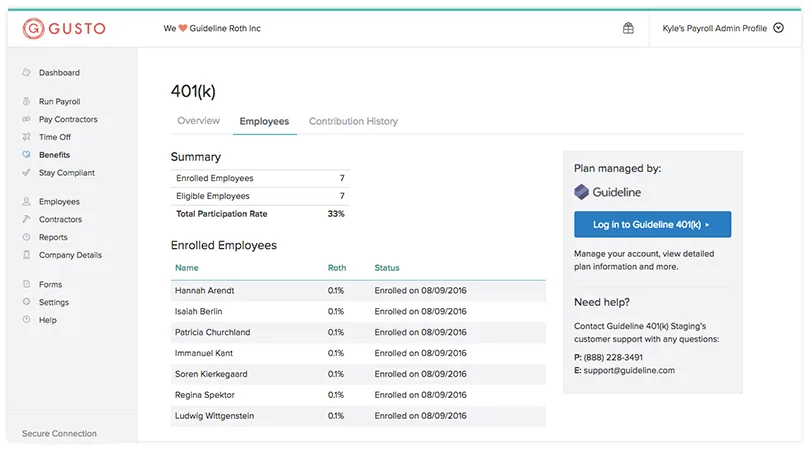This screenshot has height=450, width=810.
Task: Click the Gusto logo icon
Action: (33, 28)
